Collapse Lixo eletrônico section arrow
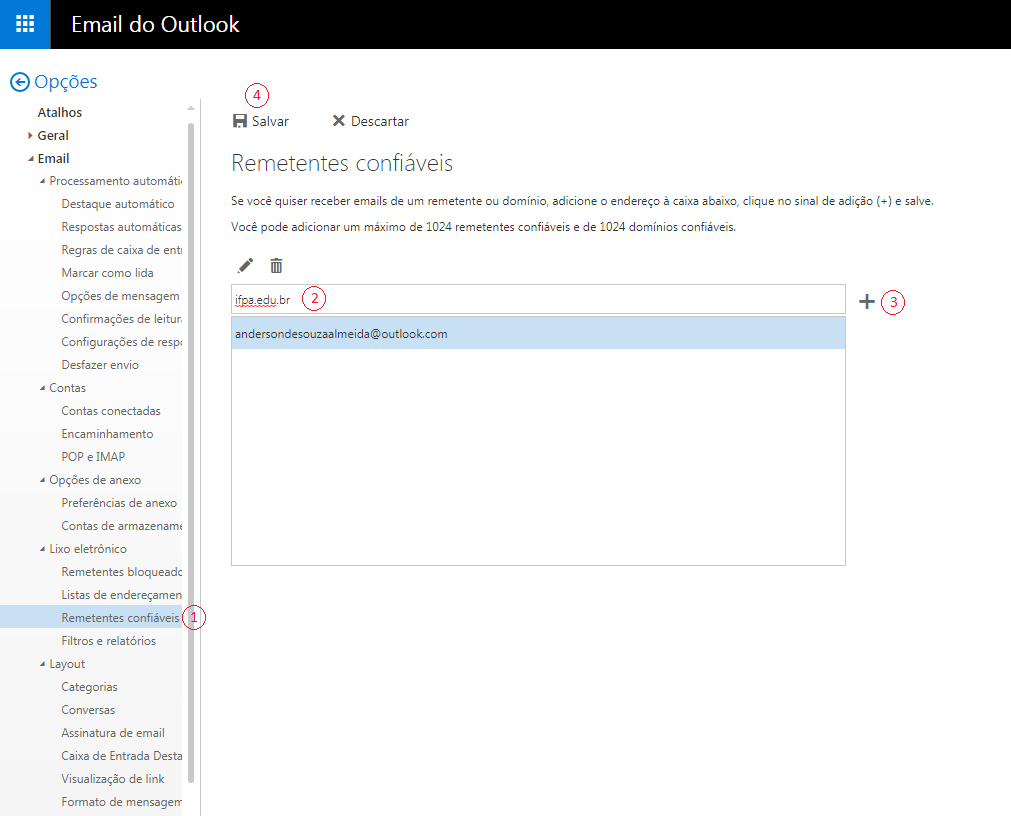The image size is (1011, 816). pyautogui.click(x=42, y=549)
